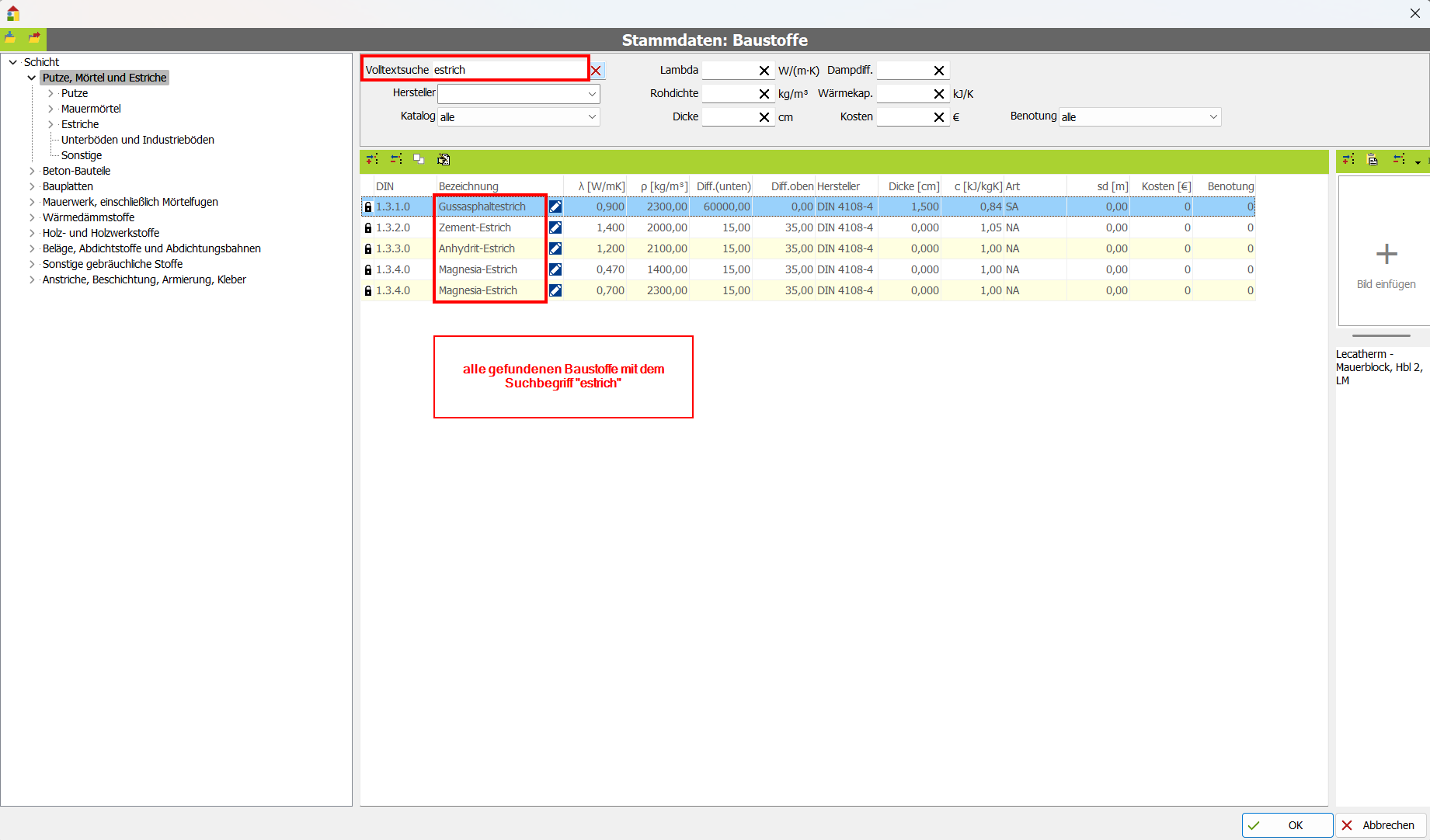
Task: Click the export folder icon with red arrow
Action: (x=34, y=38)
